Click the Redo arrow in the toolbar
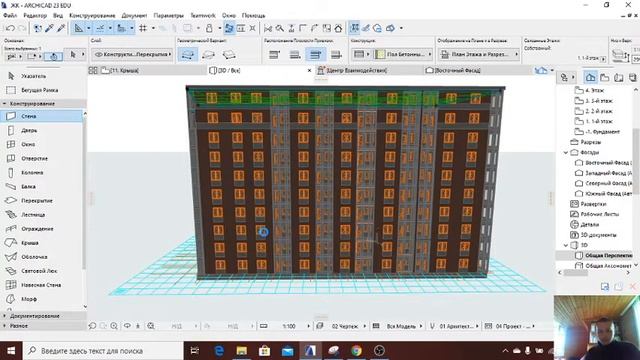The height and width of the screenshot is (360, 640). pos(22,28)
